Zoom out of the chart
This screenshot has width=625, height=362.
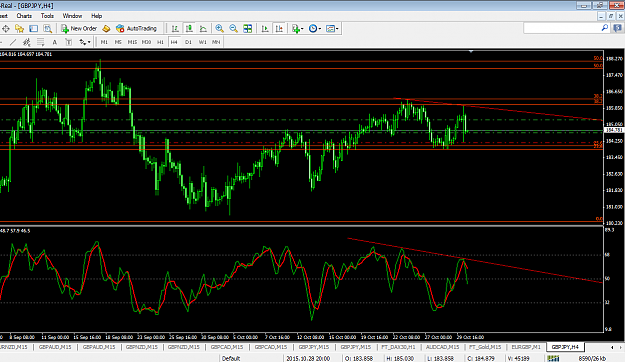(x=233, y=28)
